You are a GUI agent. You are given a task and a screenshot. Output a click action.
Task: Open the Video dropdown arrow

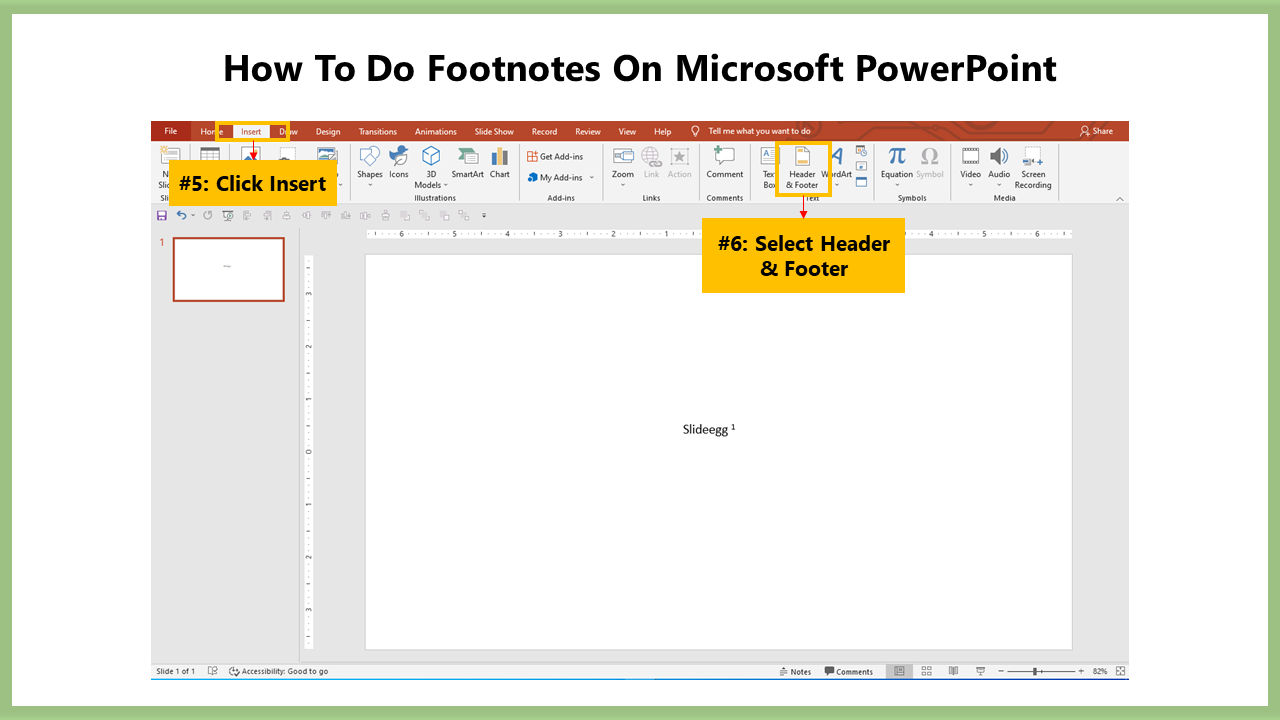pos(971,185)
